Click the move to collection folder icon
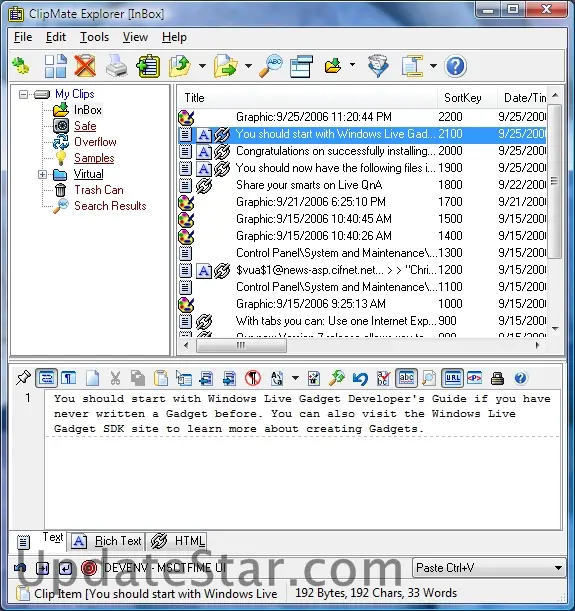575x611 pixels. tap(225, 66)
